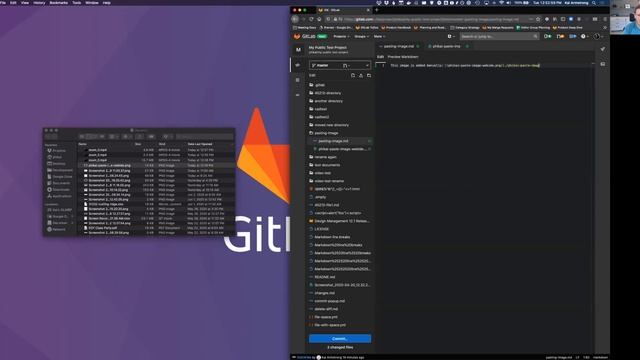Open the Spotlight search icon in menu bar
Viewport: 640px width, 360px height.
(x=594, y=3)
